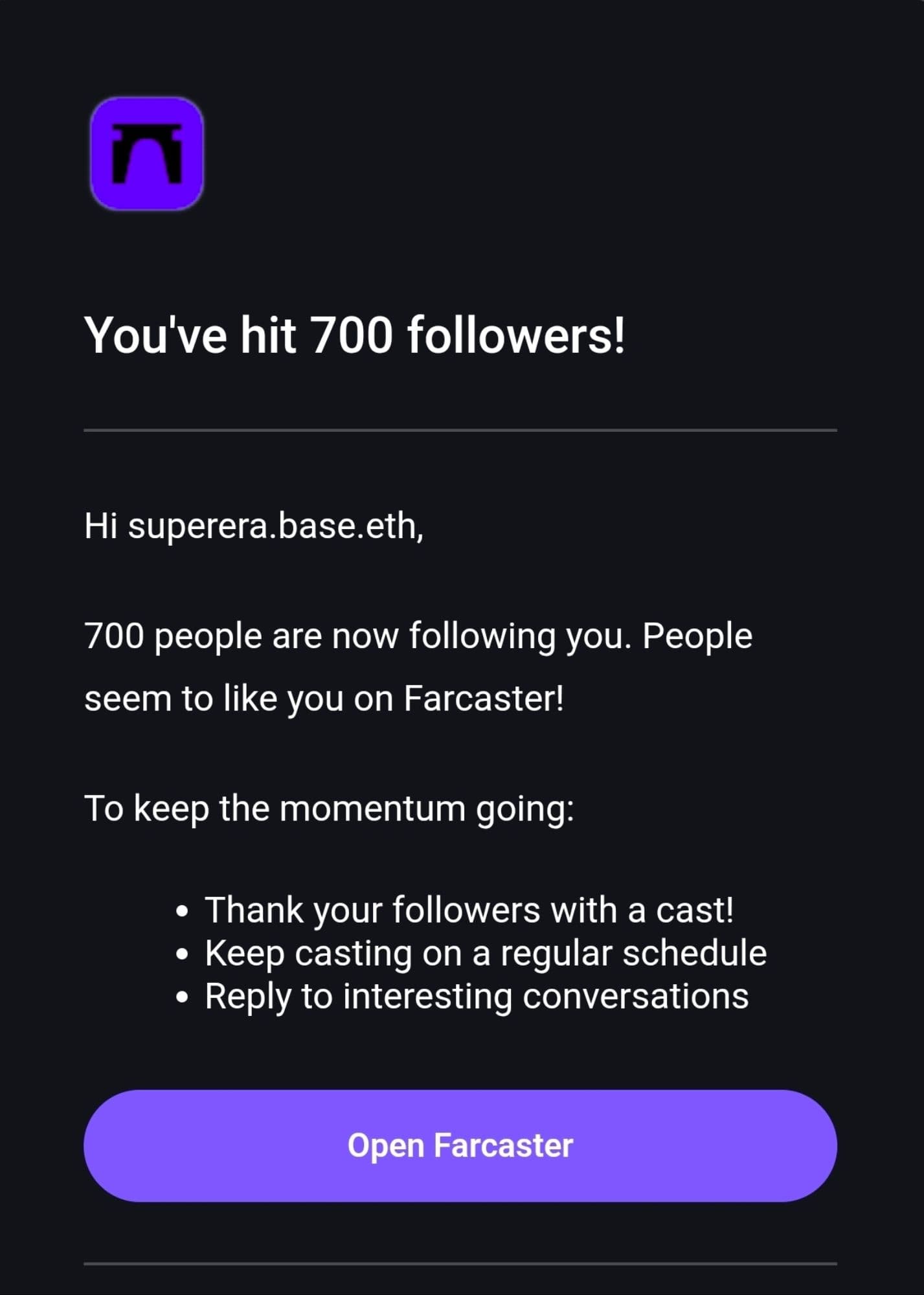
Task: Click the purple Farcaster arch logo
Action: tap(146, 153)
